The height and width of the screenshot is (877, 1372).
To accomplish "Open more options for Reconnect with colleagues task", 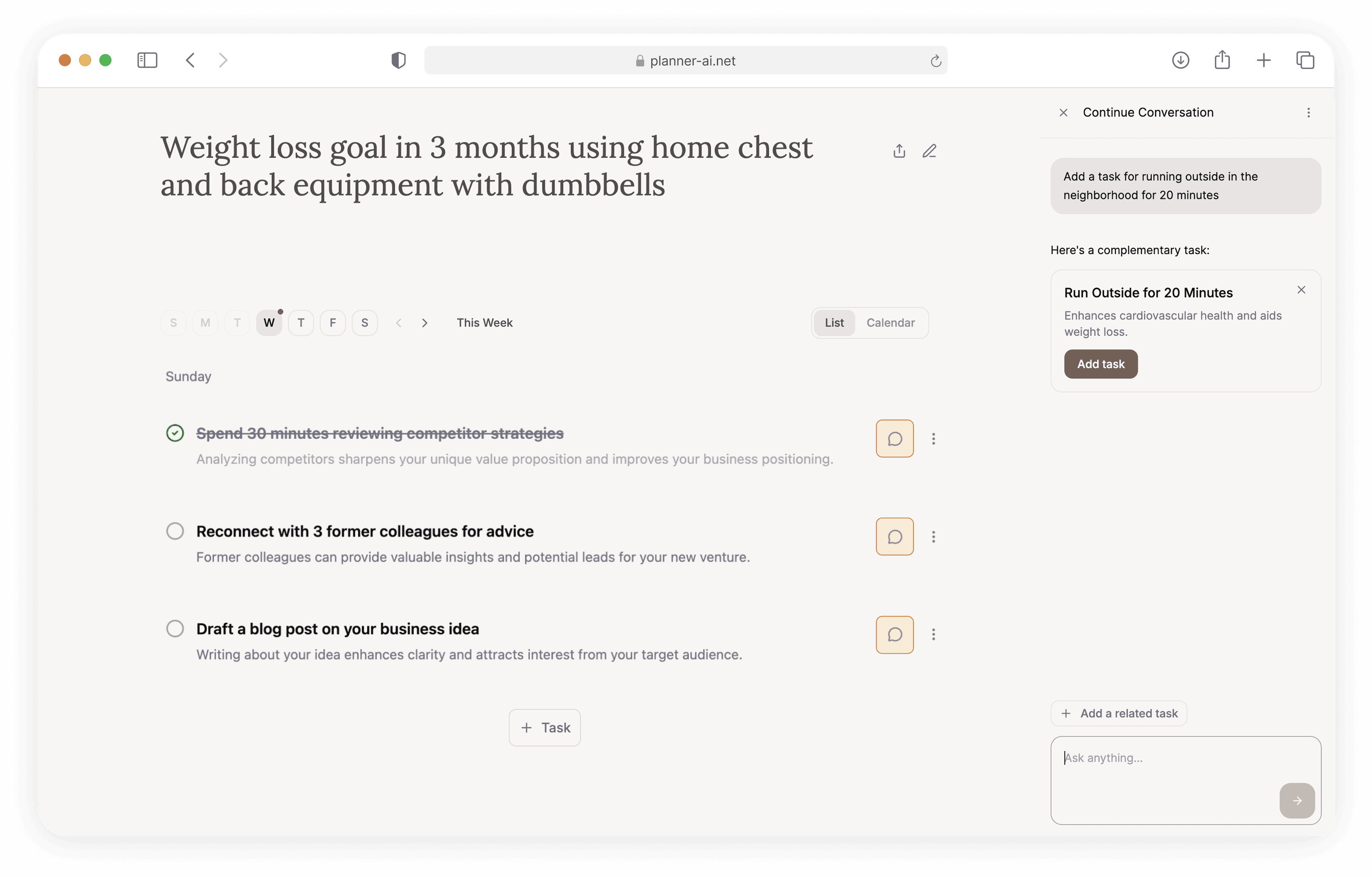I will 933,536.
